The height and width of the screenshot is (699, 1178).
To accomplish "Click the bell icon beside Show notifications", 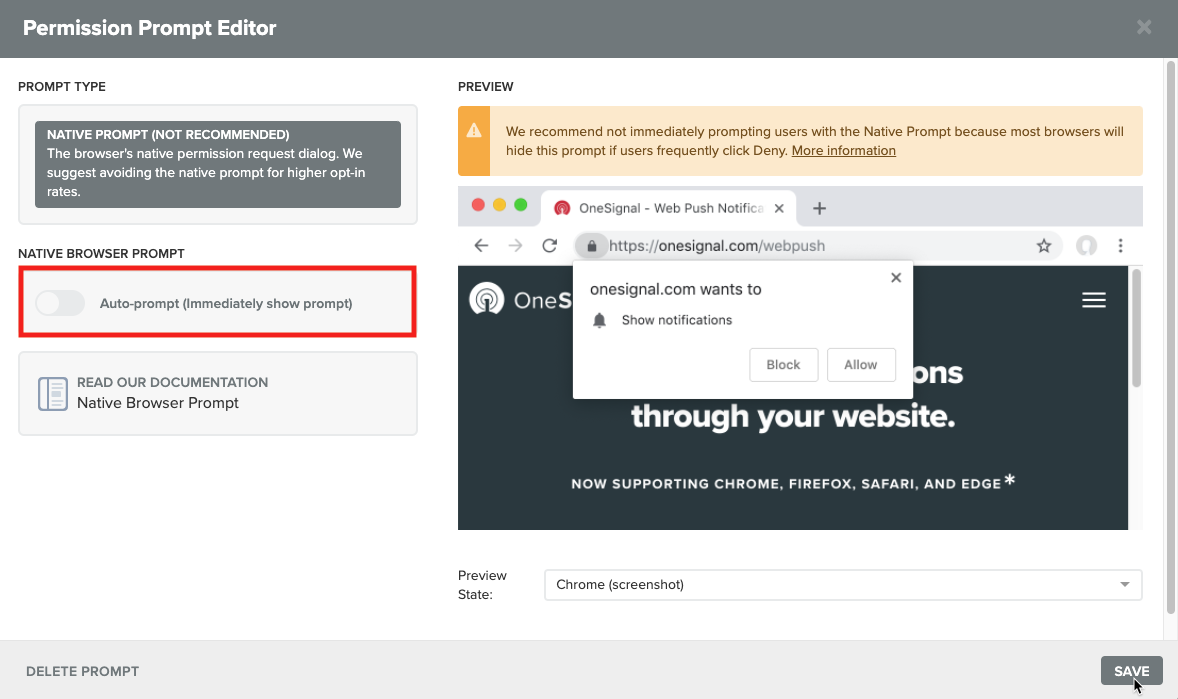I will (600, 320).
